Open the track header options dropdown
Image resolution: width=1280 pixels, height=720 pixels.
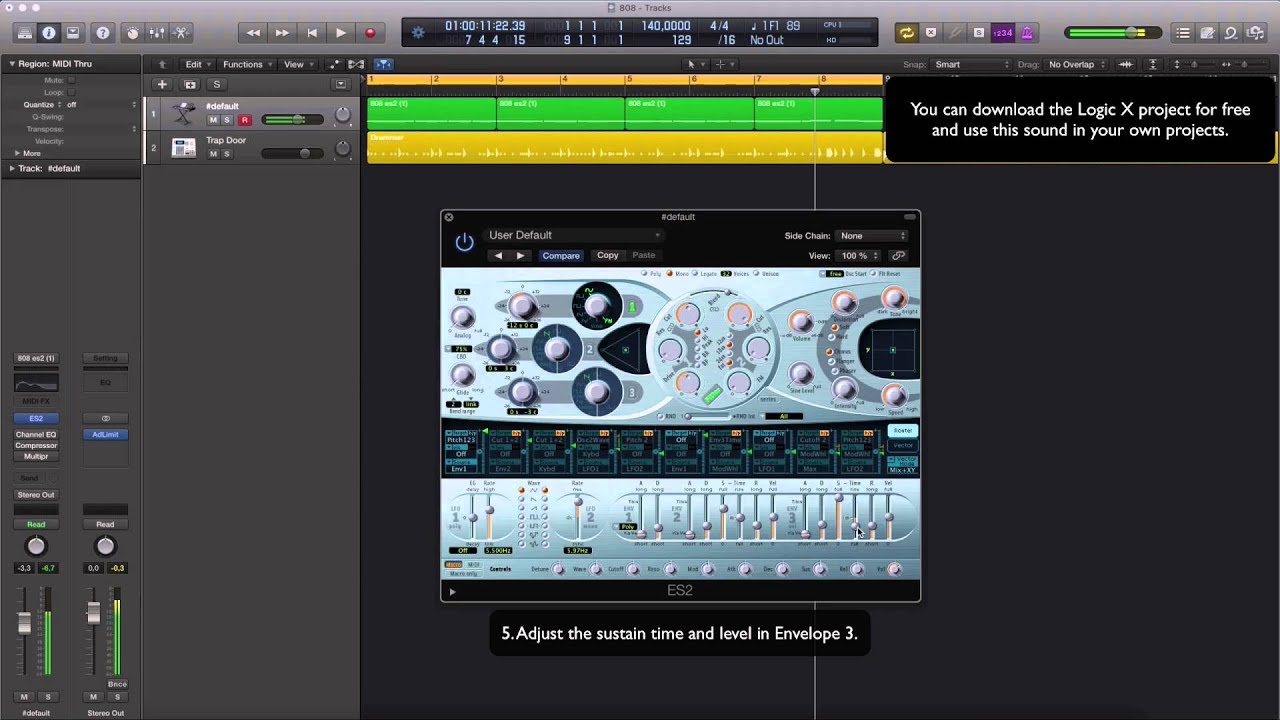pyautogui.click(x=341, y=85)
